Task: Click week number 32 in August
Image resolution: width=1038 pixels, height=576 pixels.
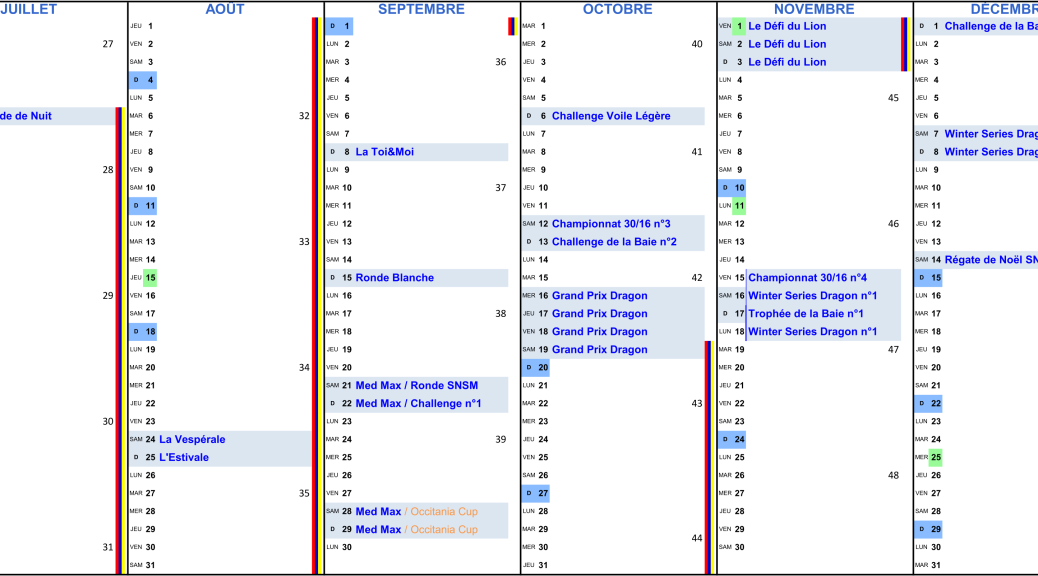Action: (x=304, y=116)
